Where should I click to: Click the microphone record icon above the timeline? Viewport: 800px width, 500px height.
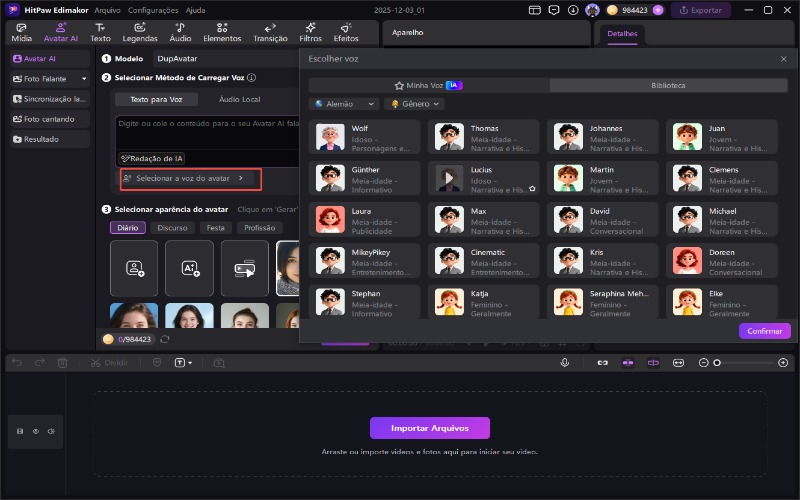(x=565, y=362)
